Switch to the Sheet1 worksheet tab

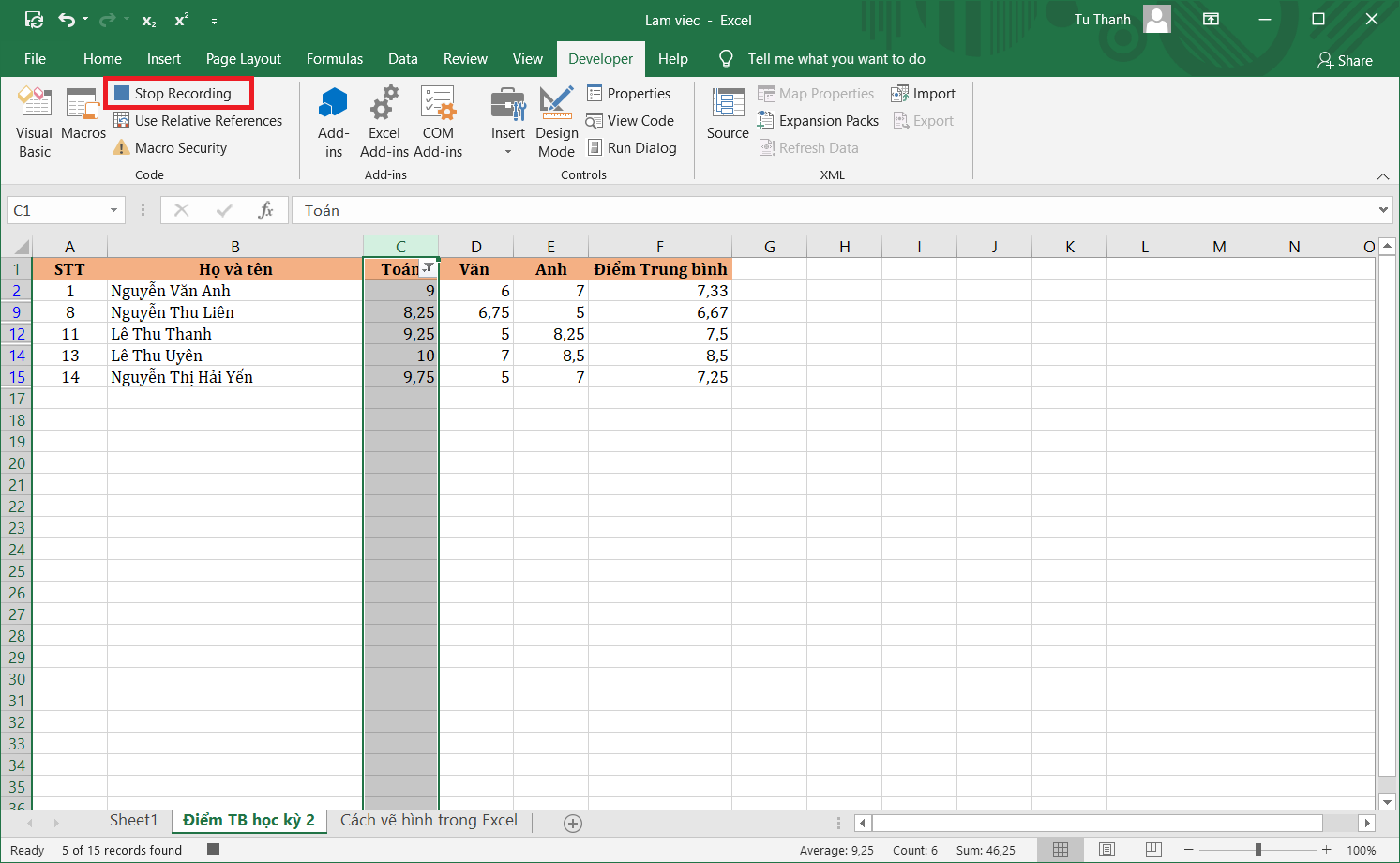pyautogui.click(x=133, y=821)
